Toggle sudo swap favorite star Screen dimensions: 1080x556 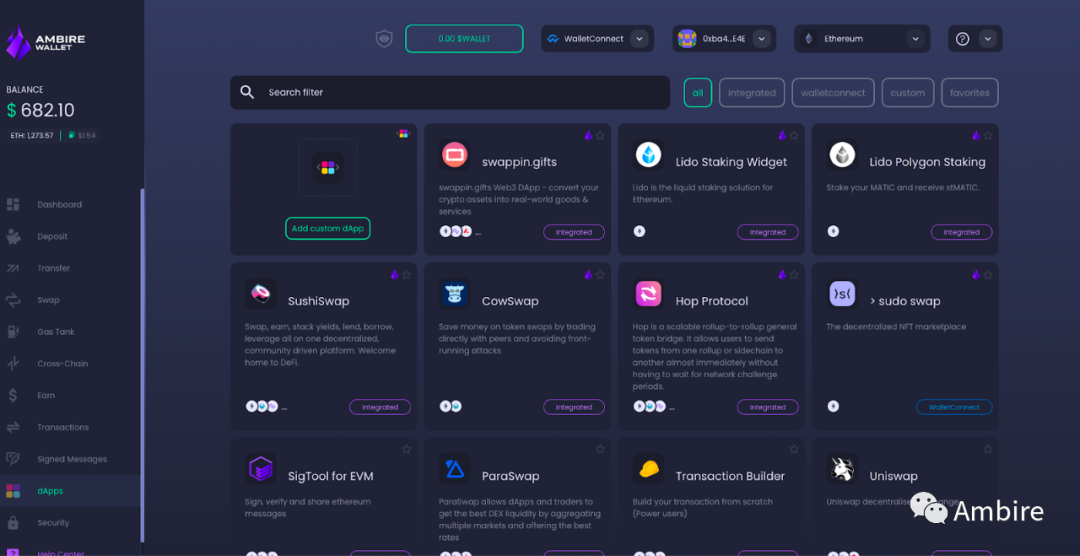[x=988, y=275]
